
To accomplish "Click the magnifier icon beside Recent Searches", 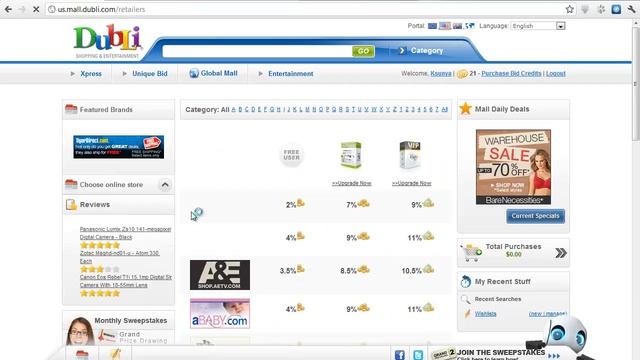I will click(465, 299).
